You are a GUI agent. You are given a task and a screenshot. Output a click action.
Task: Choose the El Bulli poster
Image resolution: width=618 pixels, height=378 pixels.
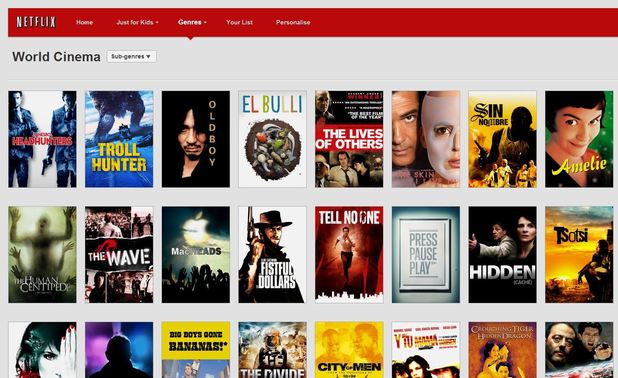coord(272,139)
